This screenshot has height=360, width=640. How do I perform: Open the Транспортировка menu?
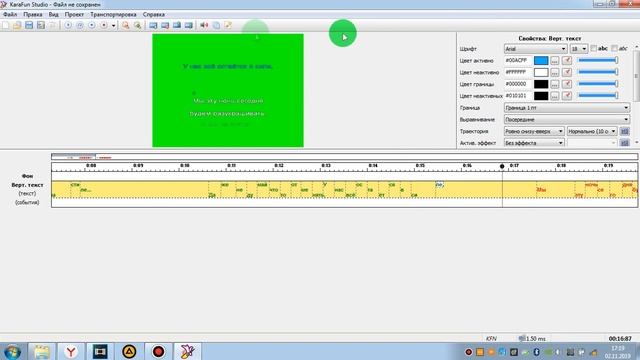tap(113, 14)
